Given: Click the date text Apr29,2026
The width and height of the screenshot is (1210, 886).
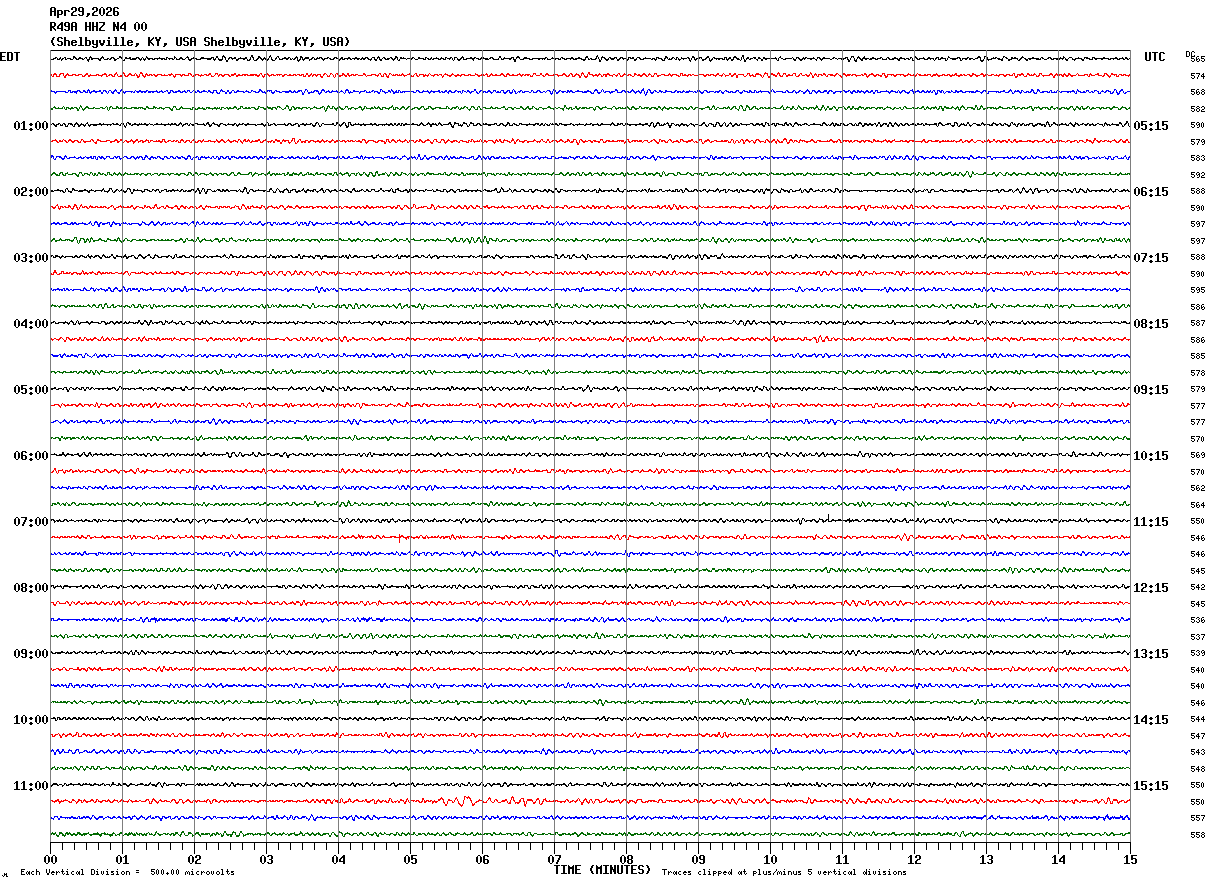Looking at the screenshot, I should point(84,12).
